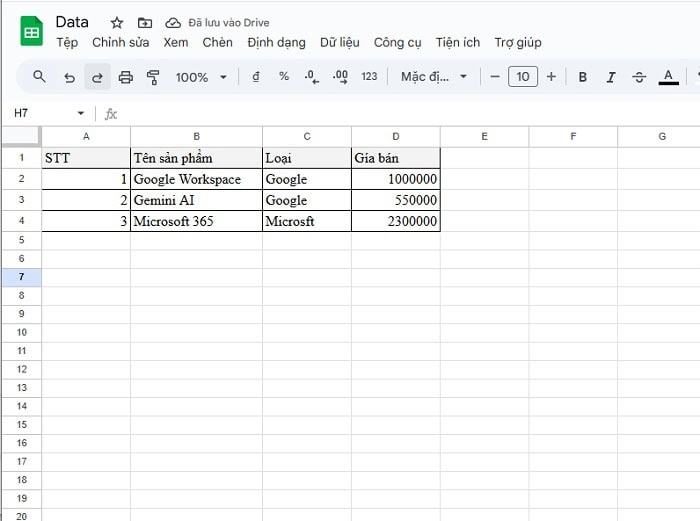The width and height of the screenshot is (700, 521).
Task: Undo the last action
Action: point(69,77)
